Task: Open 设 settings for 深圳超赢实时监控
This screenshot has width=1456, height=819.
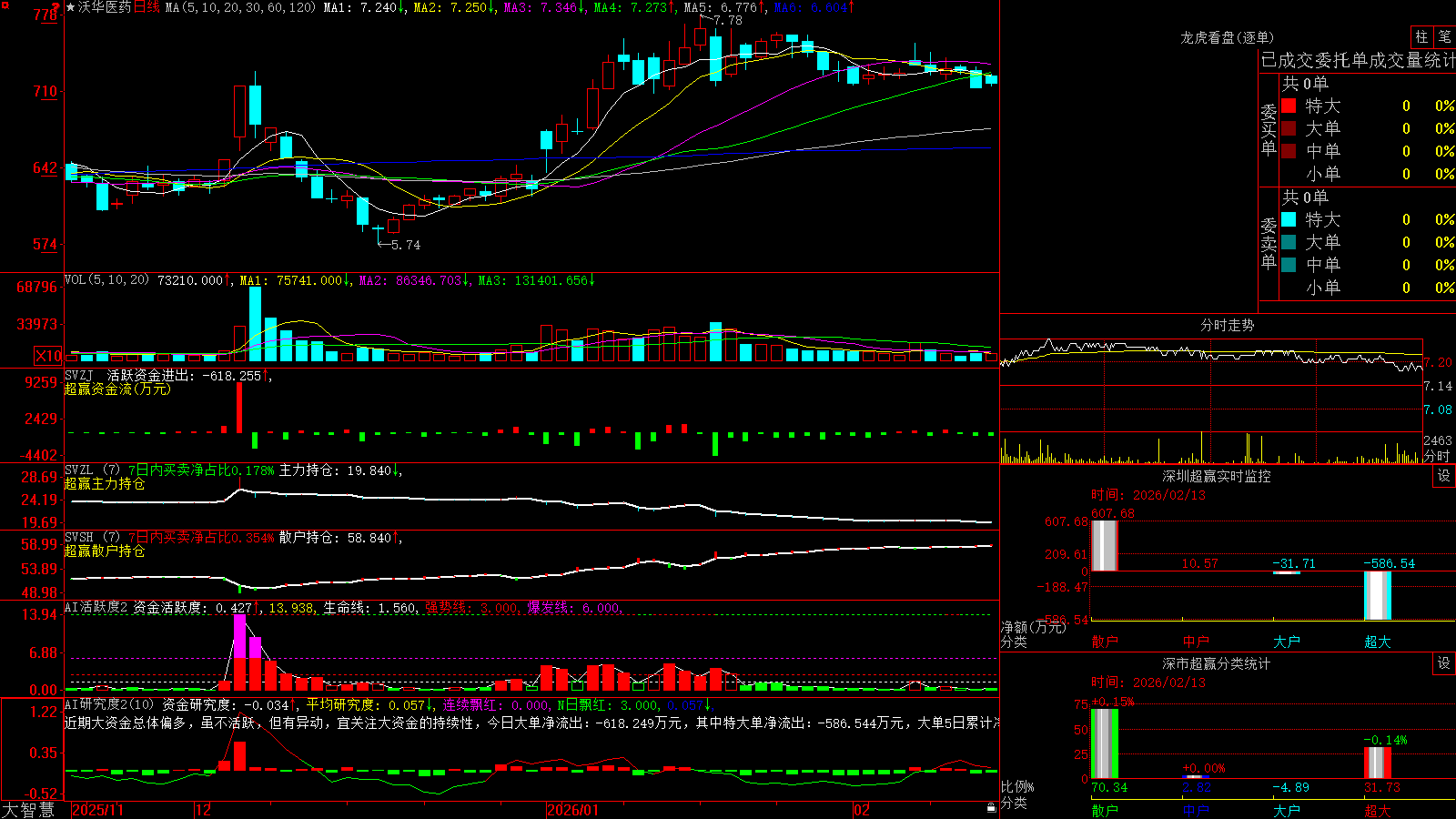Action: point(1444,476)
